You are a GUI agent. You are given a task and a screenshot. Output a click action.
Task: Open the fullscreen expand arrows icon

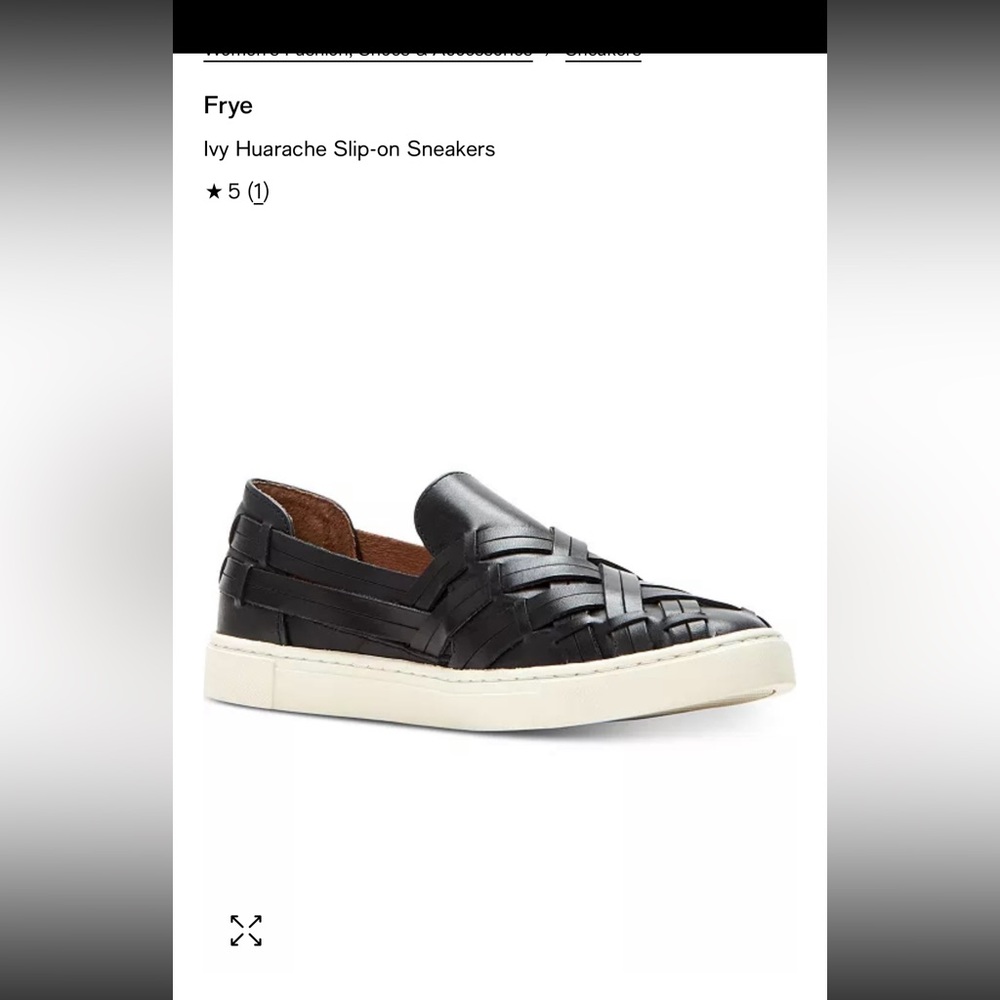coord(246,930)
